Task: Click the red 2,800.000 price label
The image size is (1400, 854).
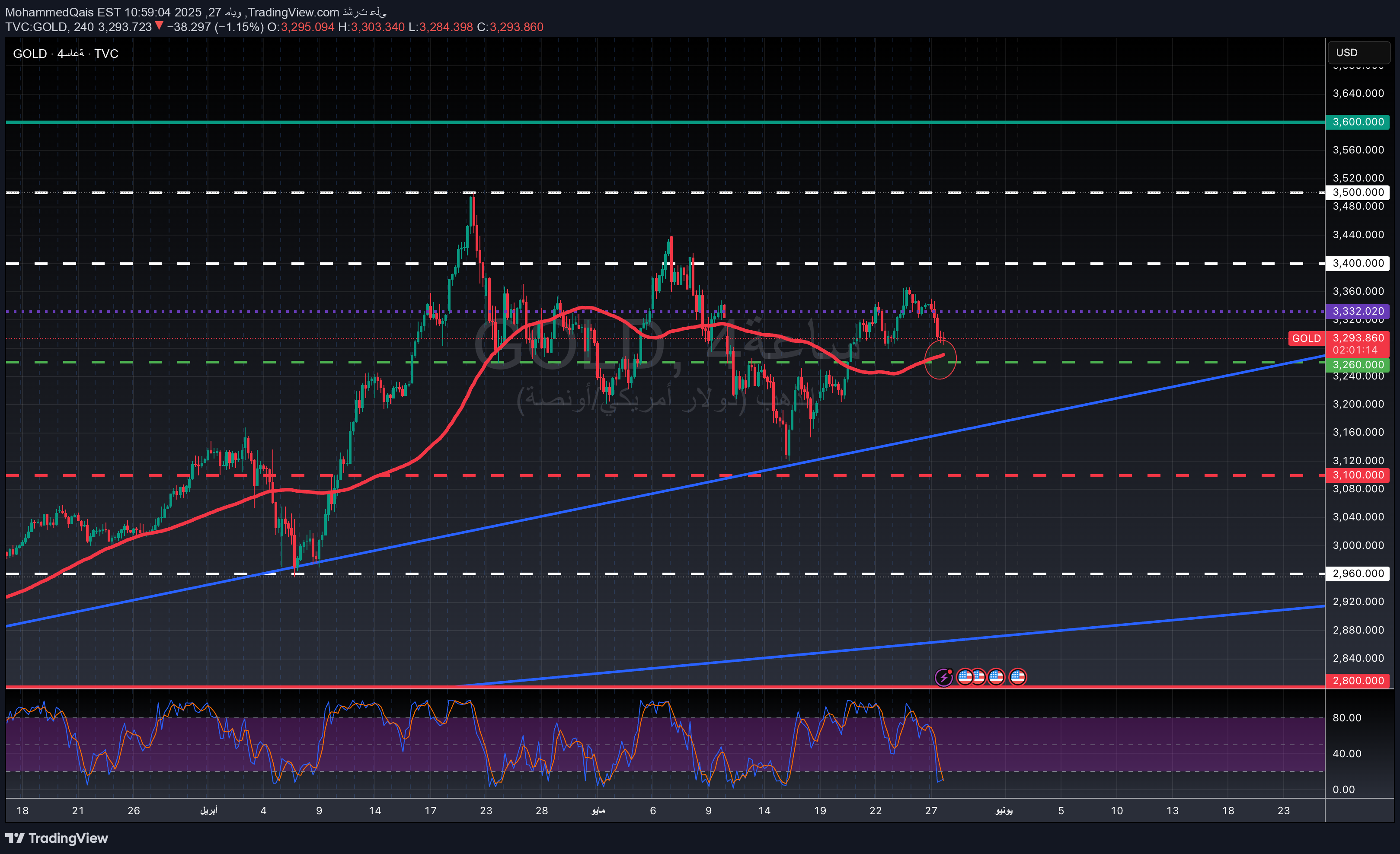Action: click(x=1358, y=680)
